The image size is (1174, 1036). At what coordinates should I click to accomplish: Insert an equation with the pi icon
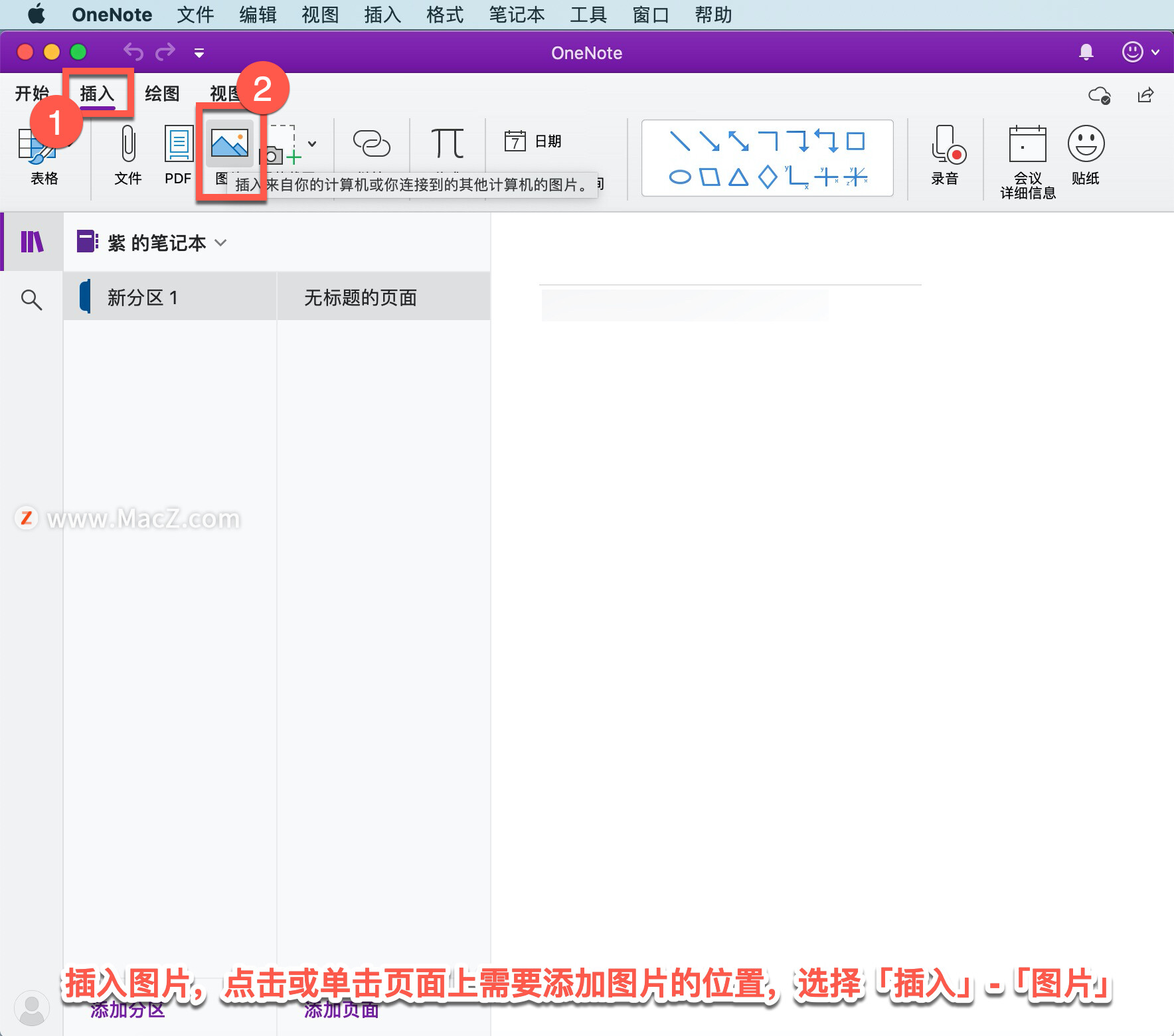click(448, 143)
